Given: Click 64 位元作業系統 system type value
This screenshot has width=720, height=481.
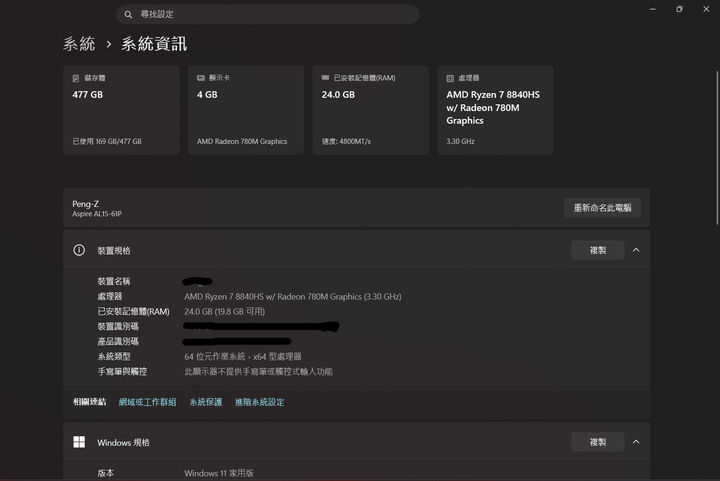Looking at the screenshot, I should pos(243,357).
